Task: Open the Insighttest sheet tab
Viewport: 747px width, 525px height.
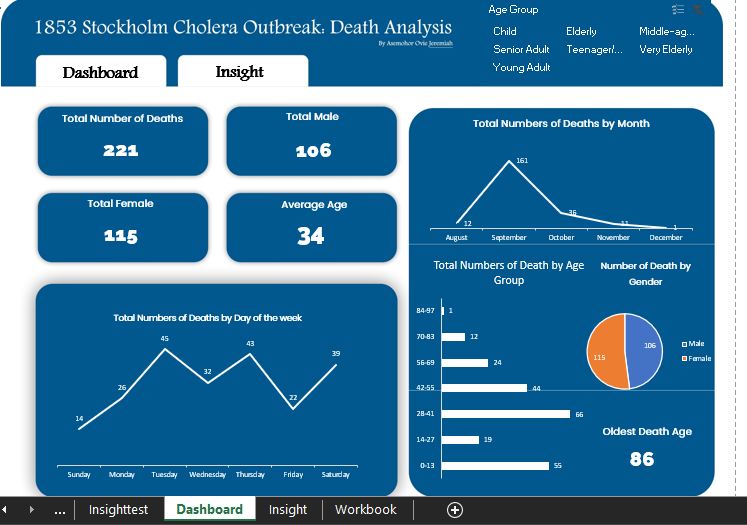Action: (x=118, y=510)
